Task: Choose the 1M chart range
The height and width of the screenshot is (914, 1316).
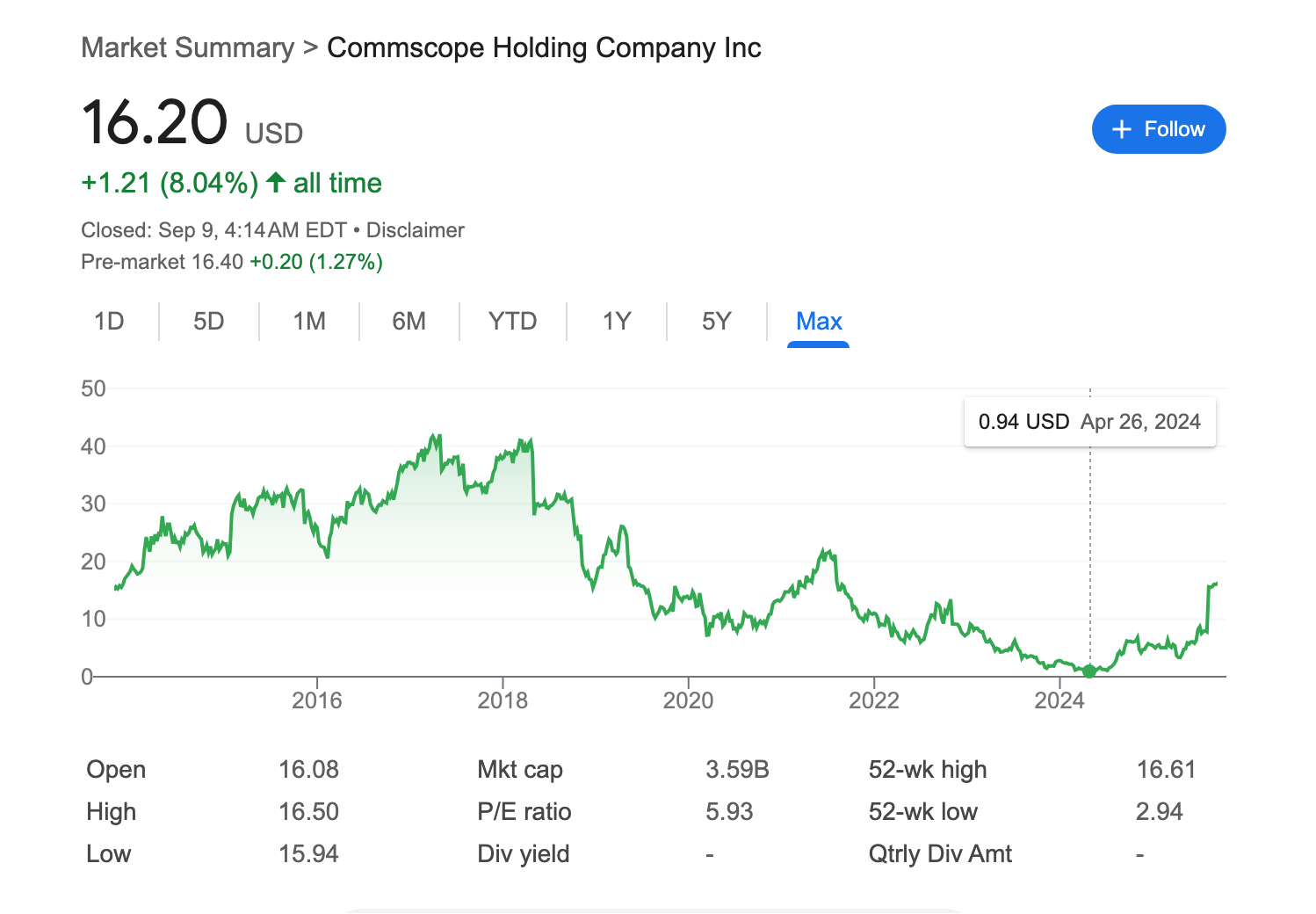Action: coord(309,322)
